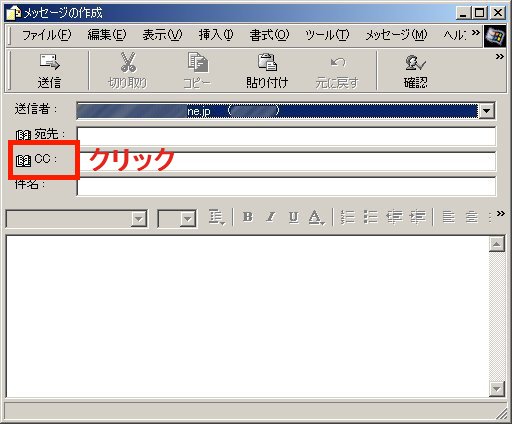Click the 件名 subject input field

286,186
